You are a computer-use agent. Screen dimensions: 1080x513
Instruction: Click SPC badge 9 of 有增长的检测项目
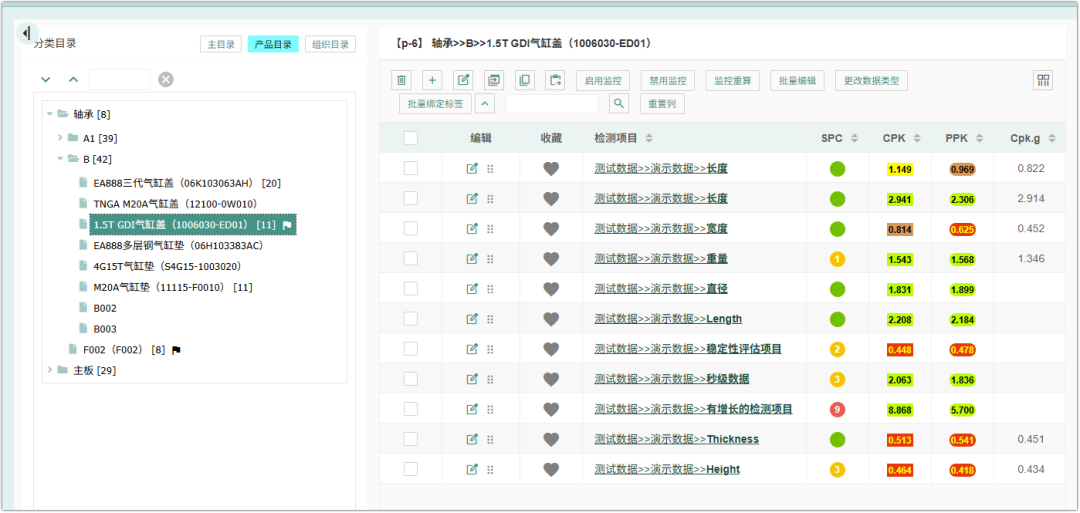[x=837, y=410]
